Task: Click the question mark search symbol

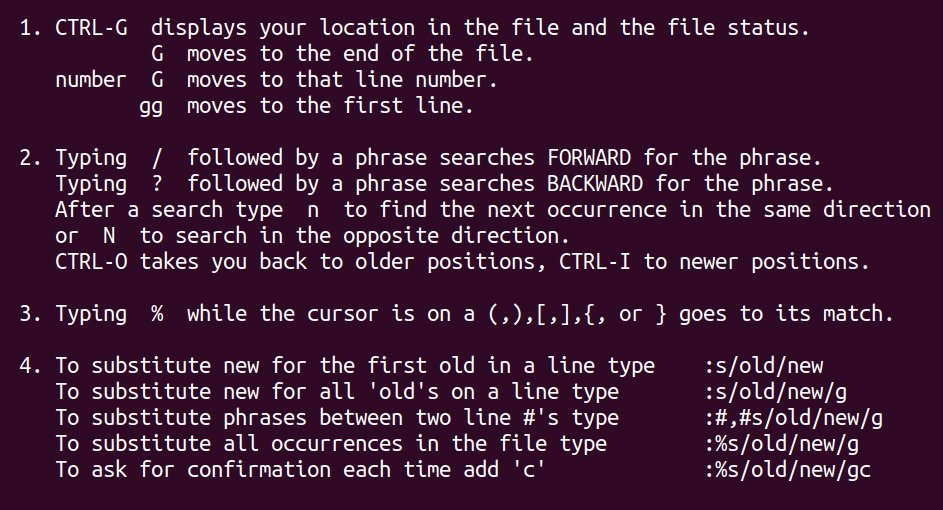Action: (157, 183)
